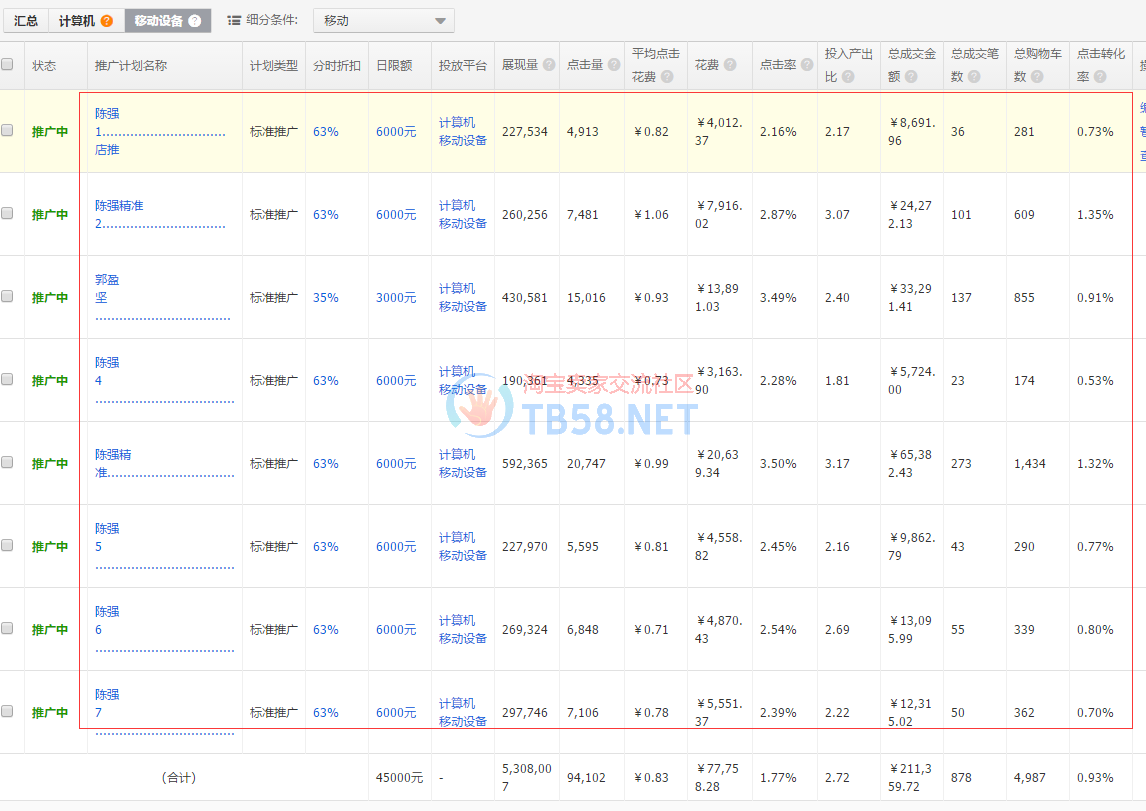The height and width of the screenshot is (811, 1146).
Task: Open the 细分条件 dropdown showing 移动
Action: point(384,21)
